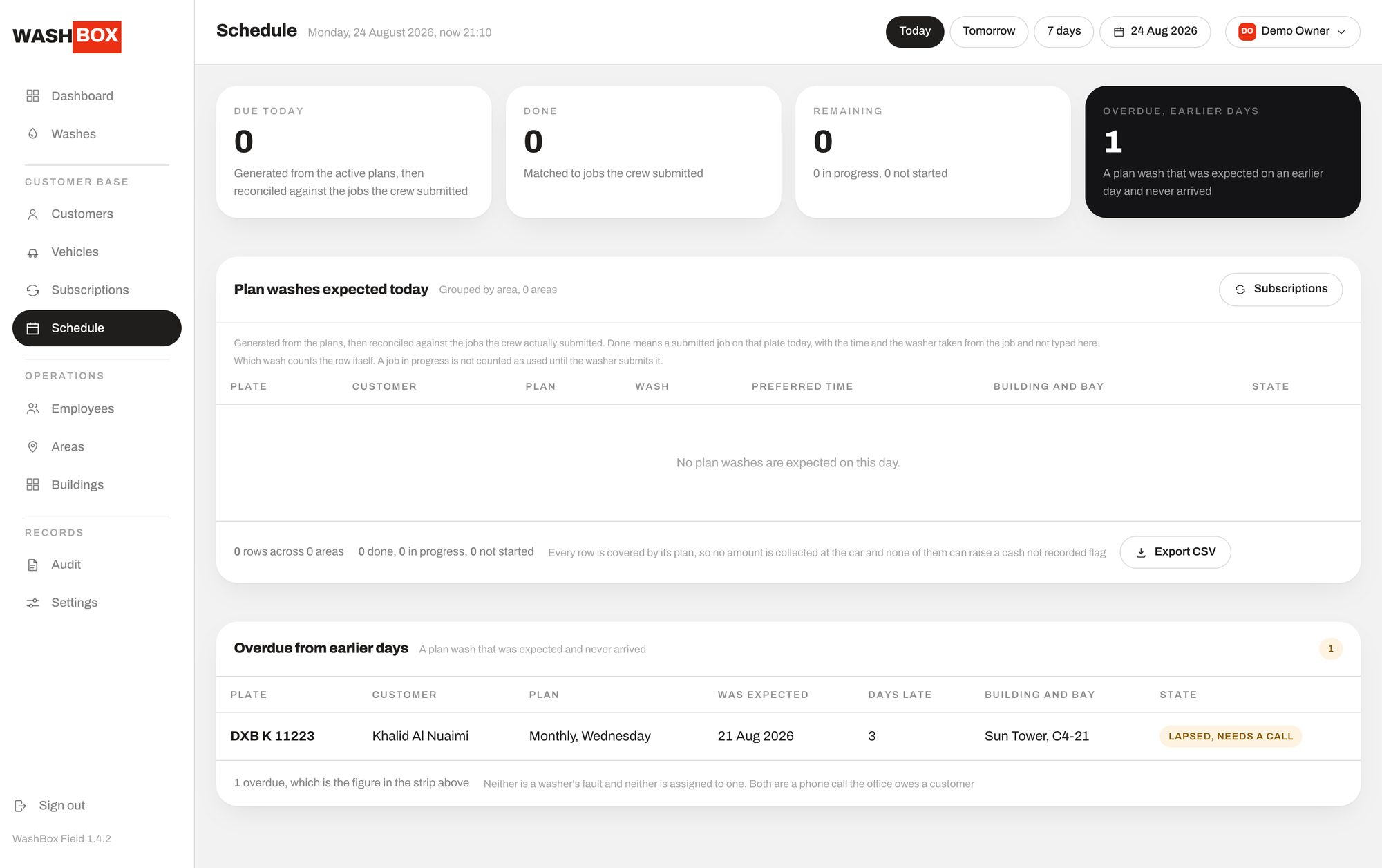Click the DO avatar badge

click(1247, 31)
